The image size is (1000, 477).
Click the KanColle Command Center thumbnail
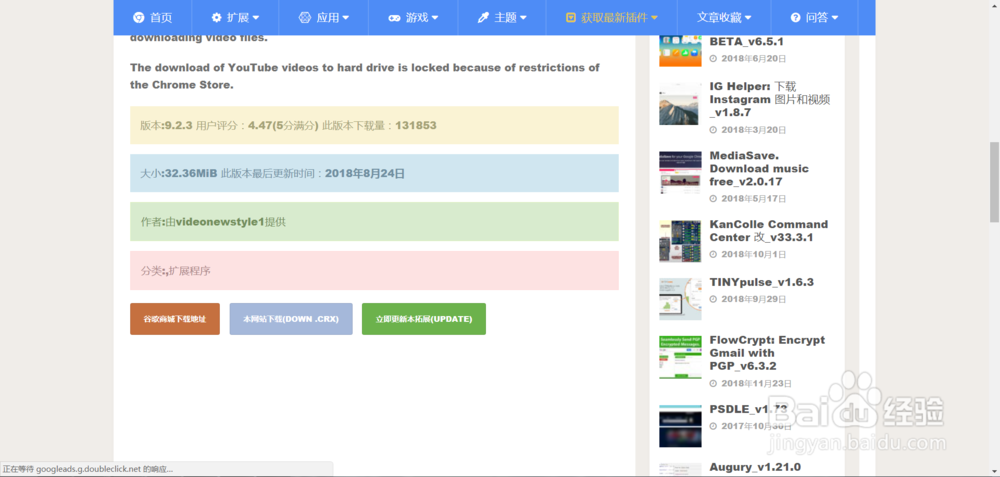[680, 241]
